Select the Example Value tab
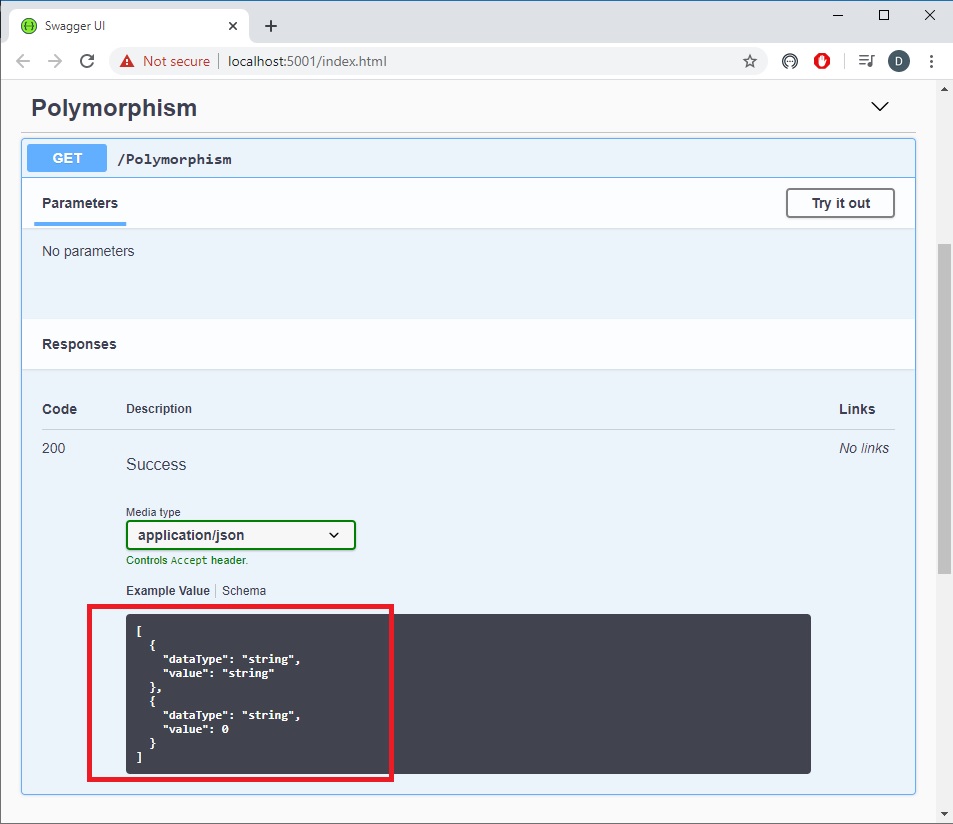 [x=167, y=591]
